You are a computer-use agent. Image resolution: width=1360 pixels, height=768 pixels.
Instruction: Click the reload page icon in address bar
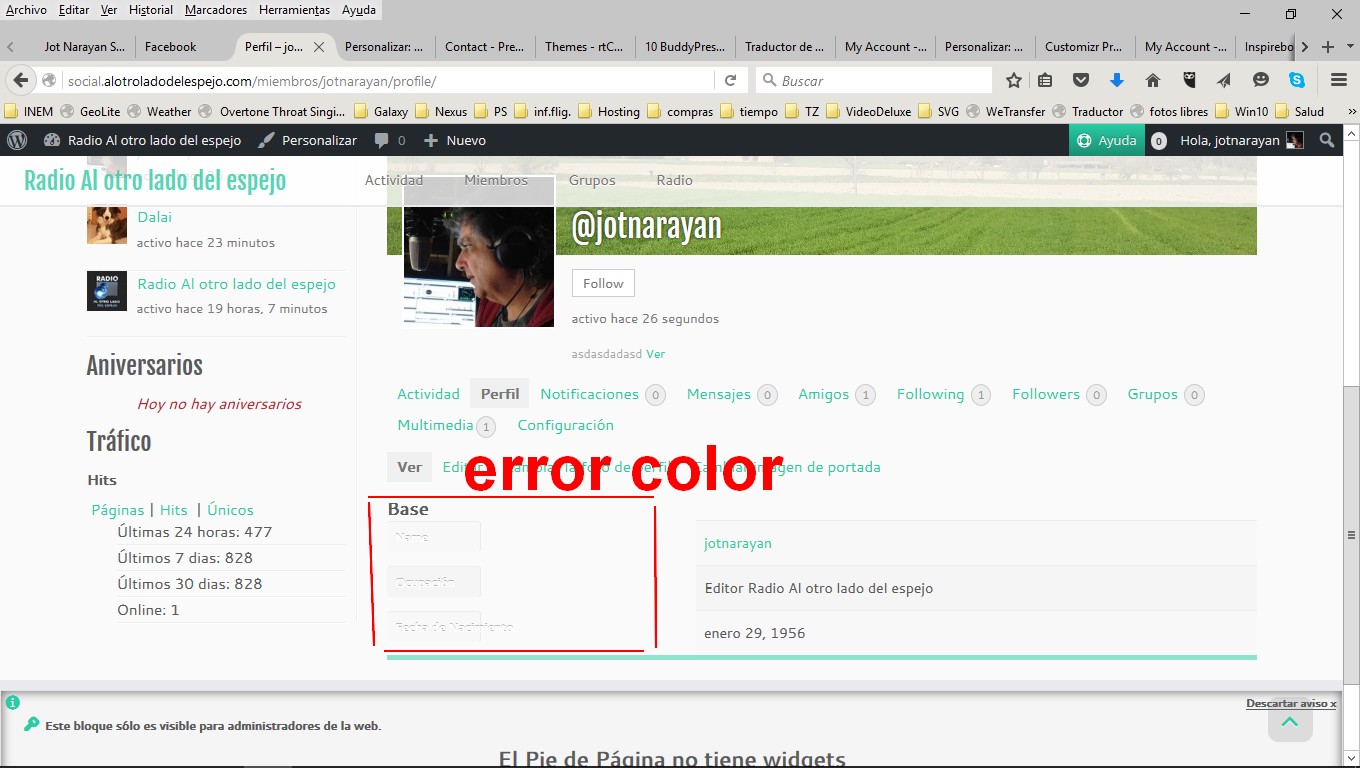[x=731, y=81]
